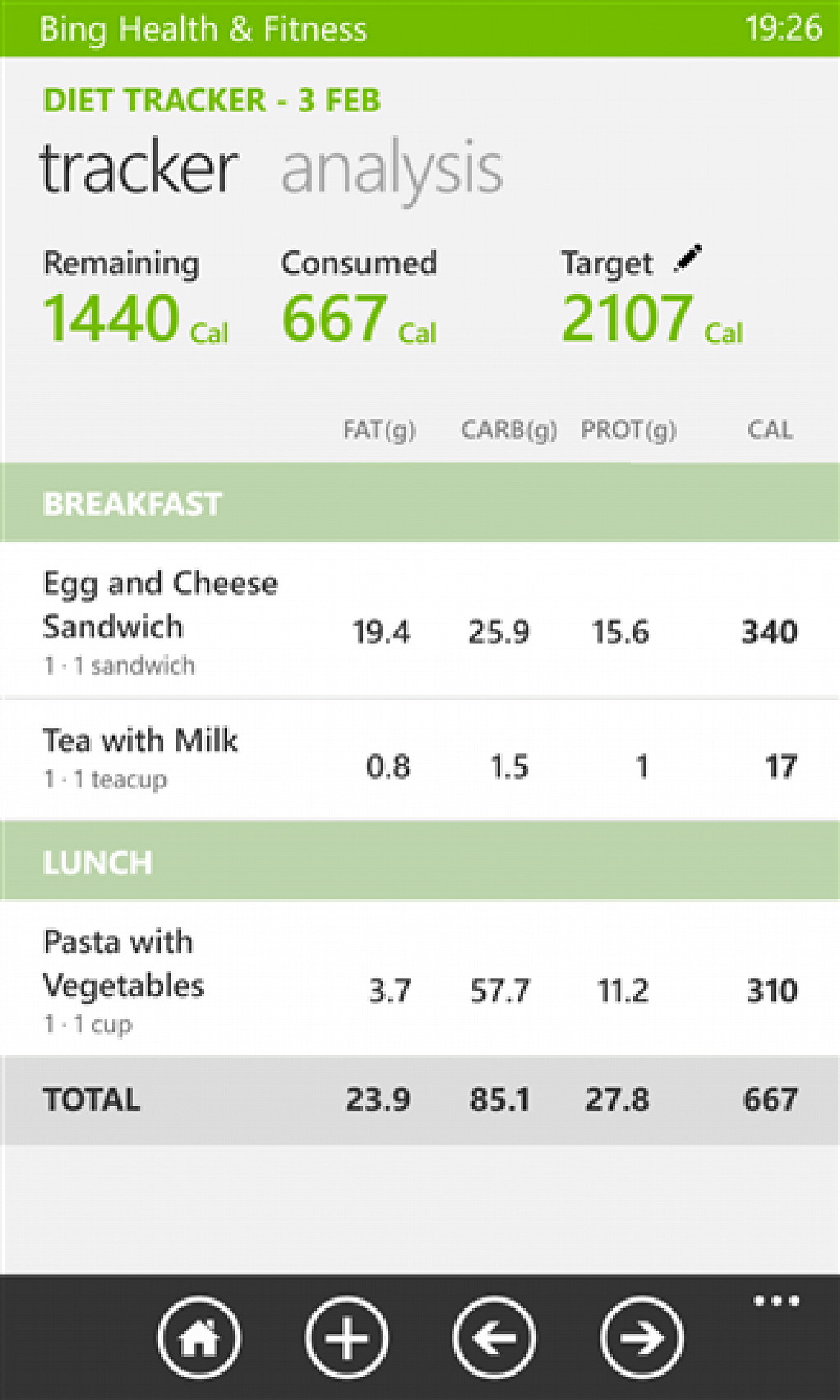
Task: Open the Pasta with Vegetables entry
Action: coord(420,978)
